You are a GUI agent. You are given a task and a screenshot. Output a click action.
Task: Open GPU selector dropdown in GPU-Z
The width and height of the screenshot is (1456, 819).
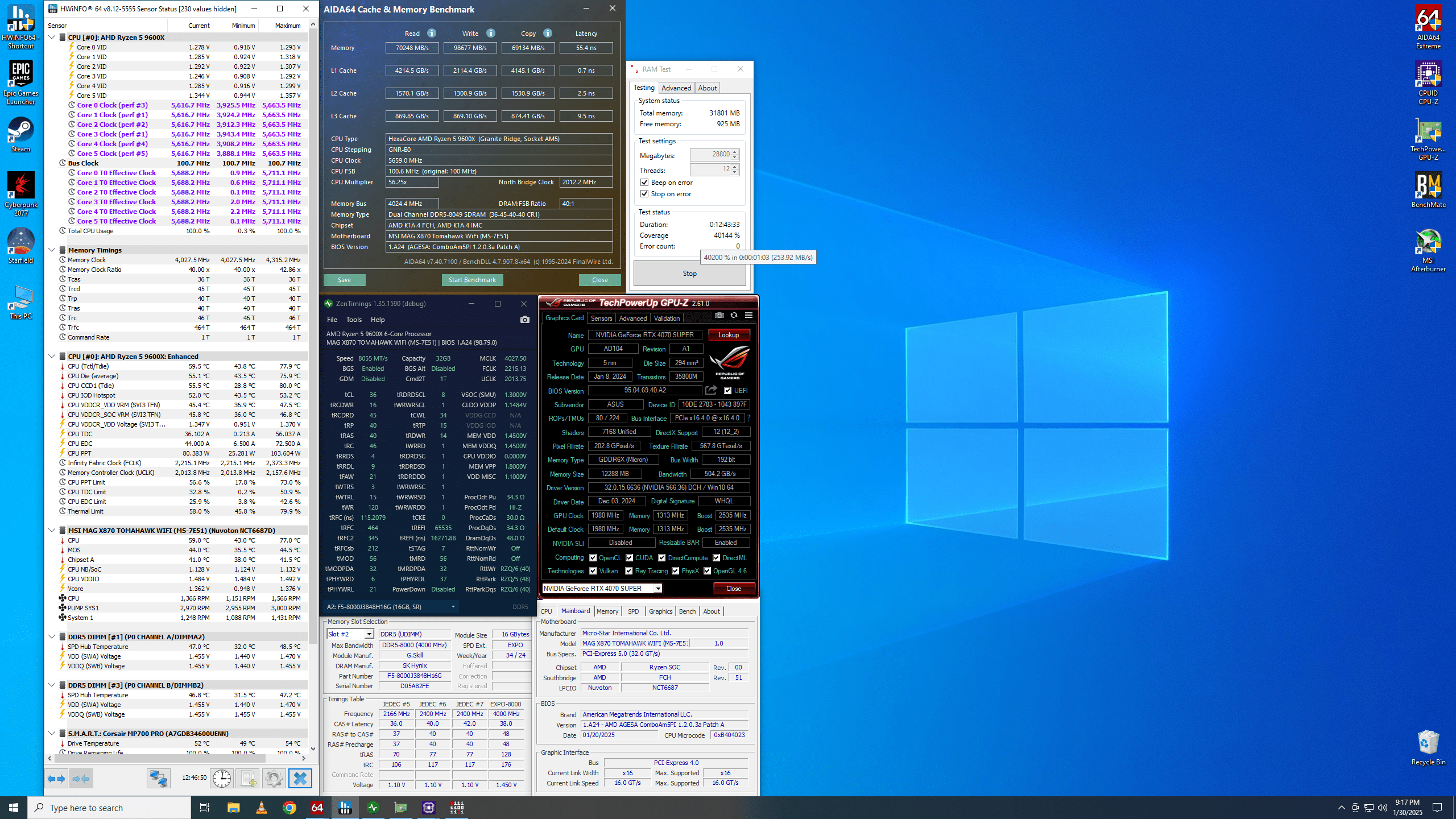coord(658,589)
